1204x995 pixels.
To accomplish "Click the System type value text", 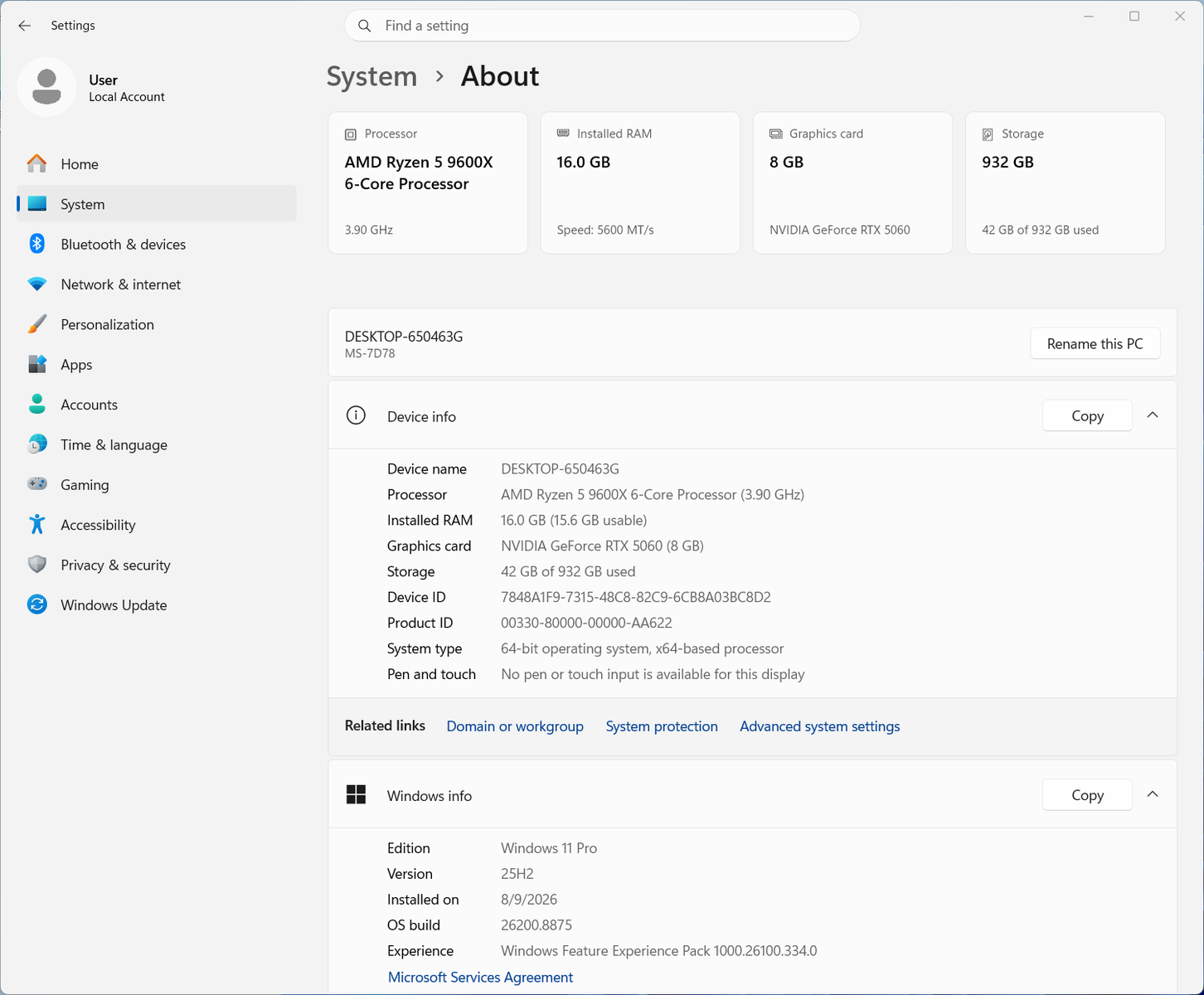I will (x=642, y=648).
